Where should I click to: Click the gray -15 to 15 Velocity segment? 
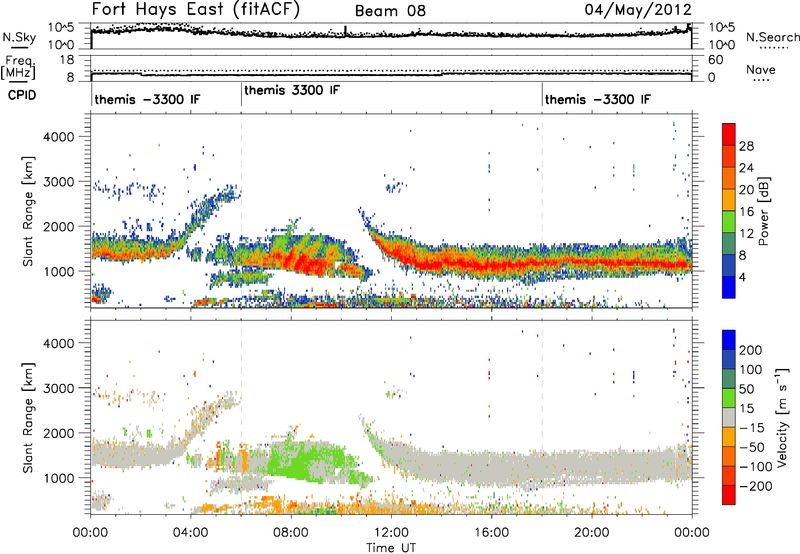[729, 417]
